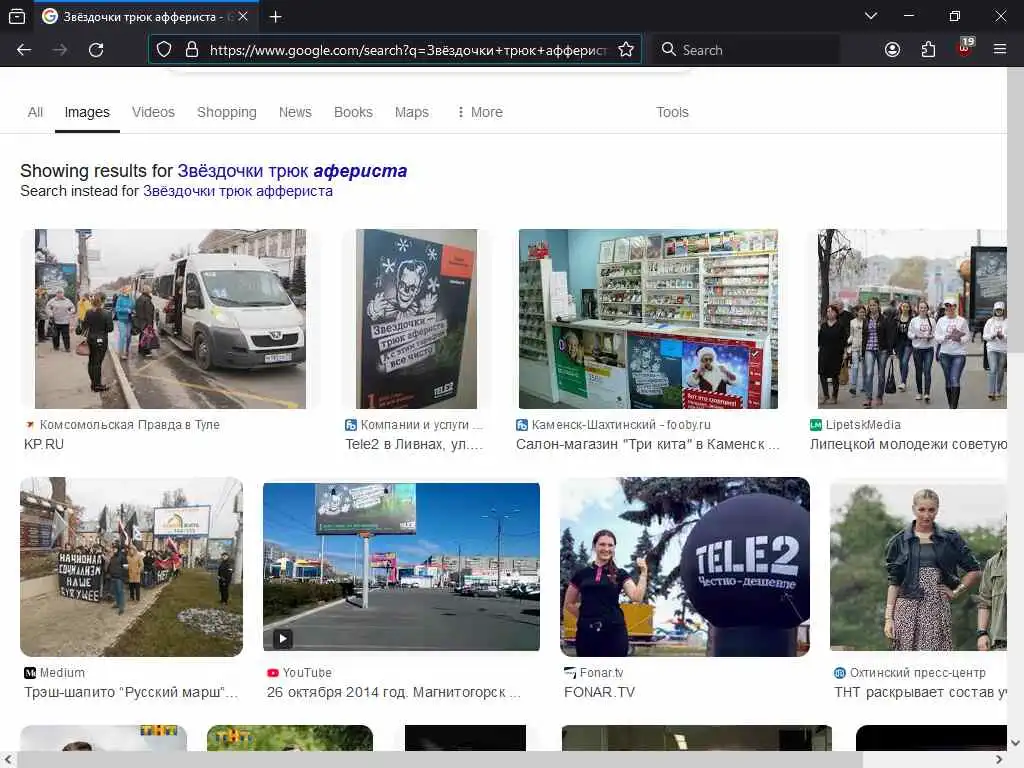Open Трэш-шапито "Русский марш" caption

(x=131, y=692)
